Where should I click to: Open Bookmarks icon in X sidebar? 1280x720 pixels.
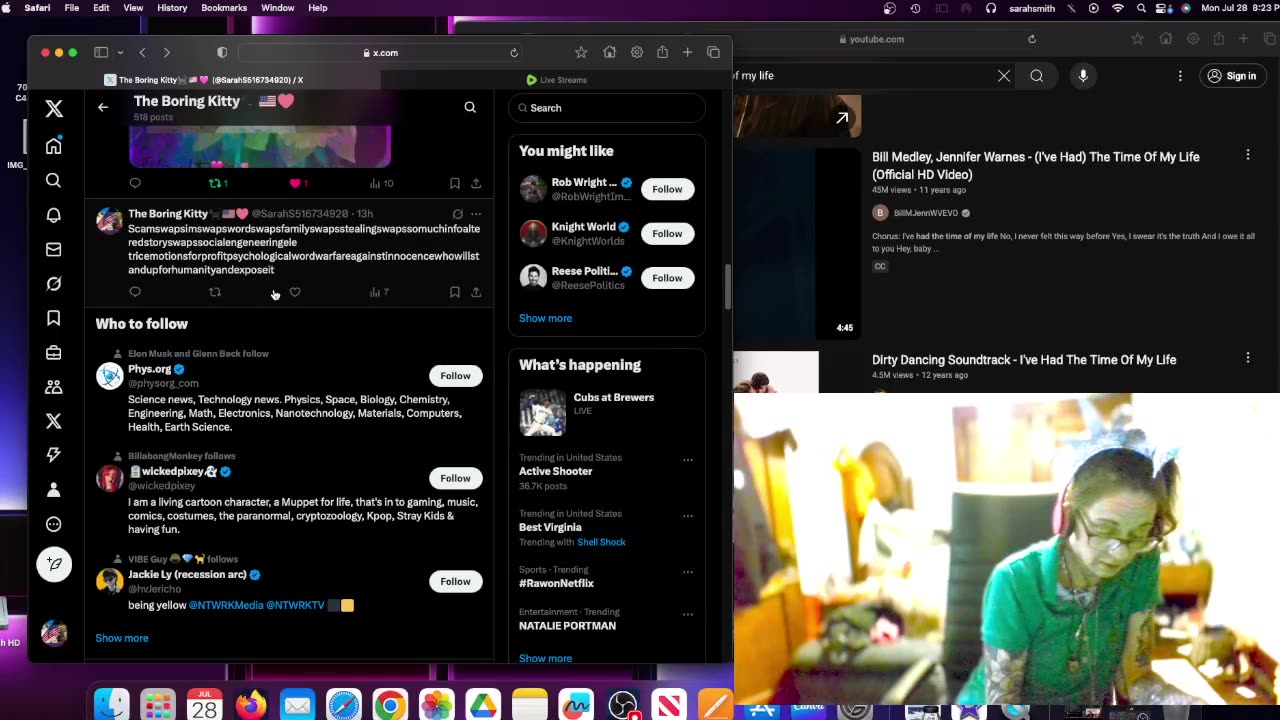click(54, 318)
